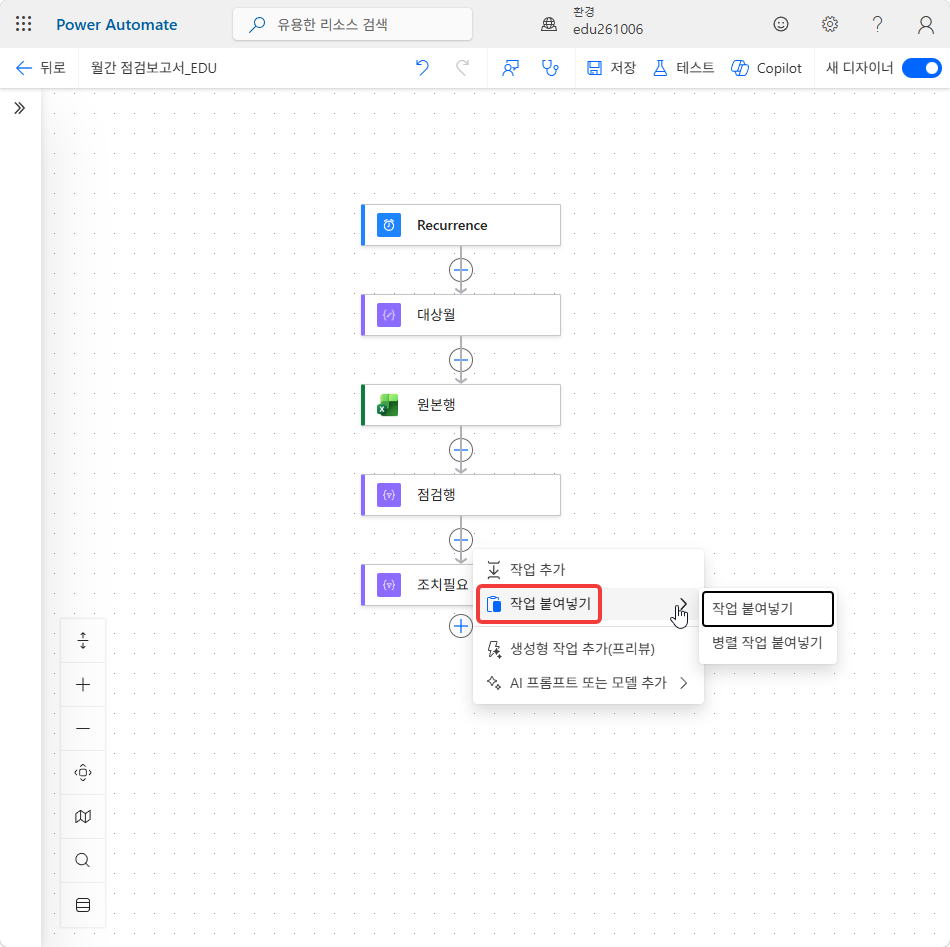Image resolution: width=950 pixels, height=947 pixels.
Task: Add a step between 대상월 and 원본행
Action: 461,360
